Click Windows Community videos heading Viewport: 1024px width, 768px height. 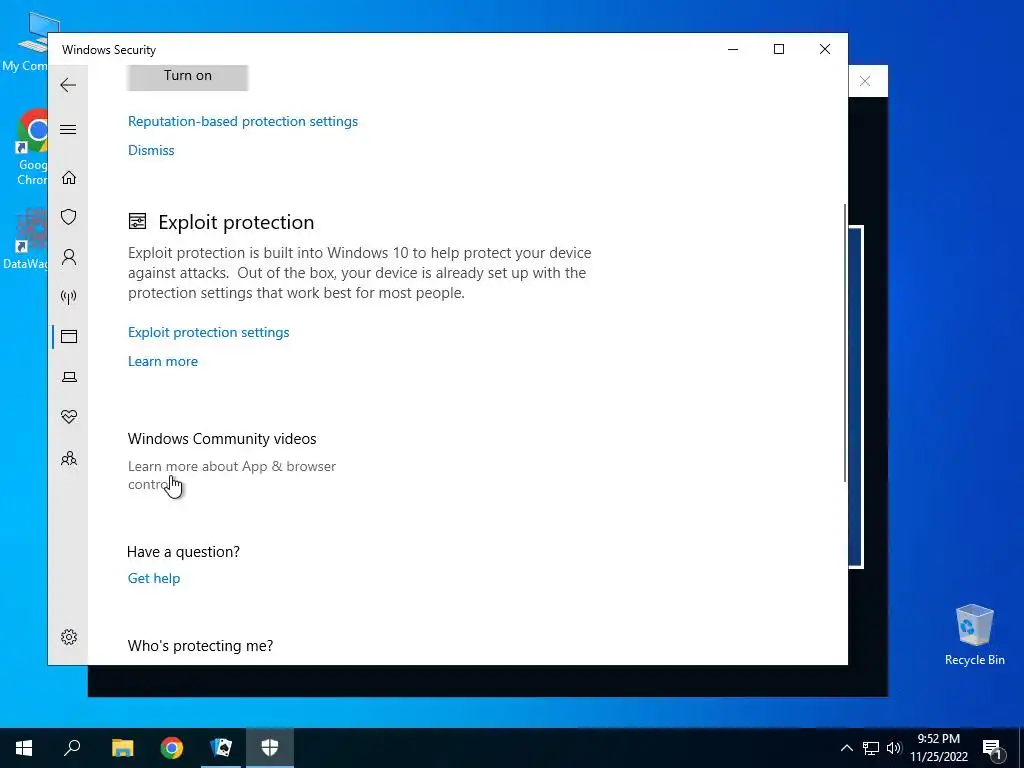point(222,439)
